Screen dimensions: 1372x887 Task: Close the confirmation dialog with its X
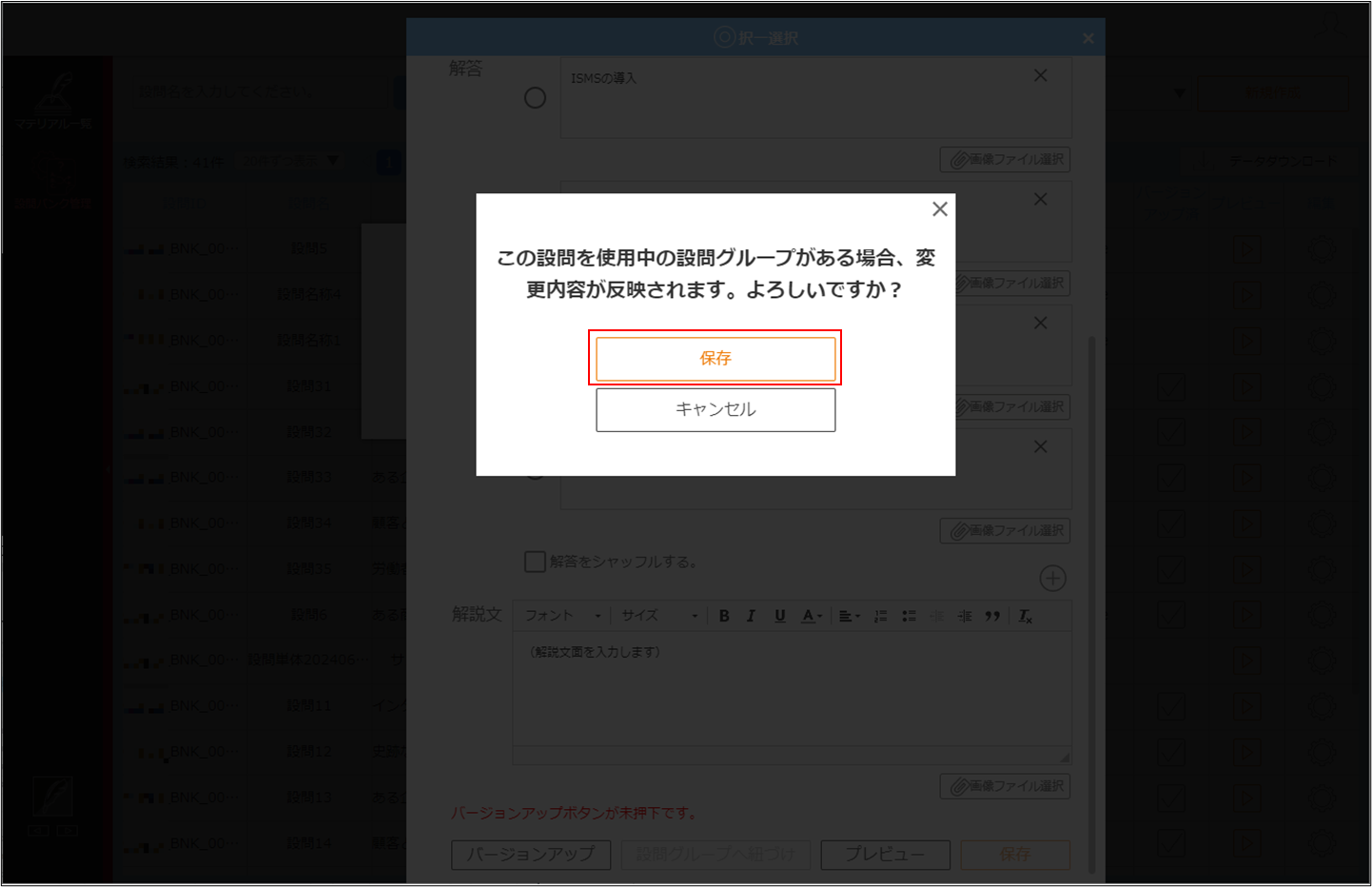(940, 208)
